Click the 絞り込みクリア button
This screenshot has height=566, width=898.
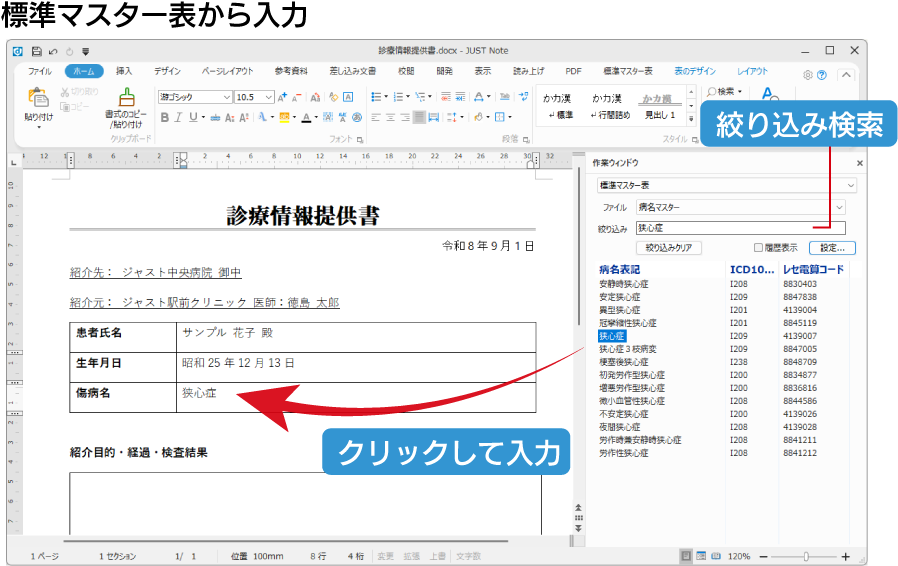(669, 247)
